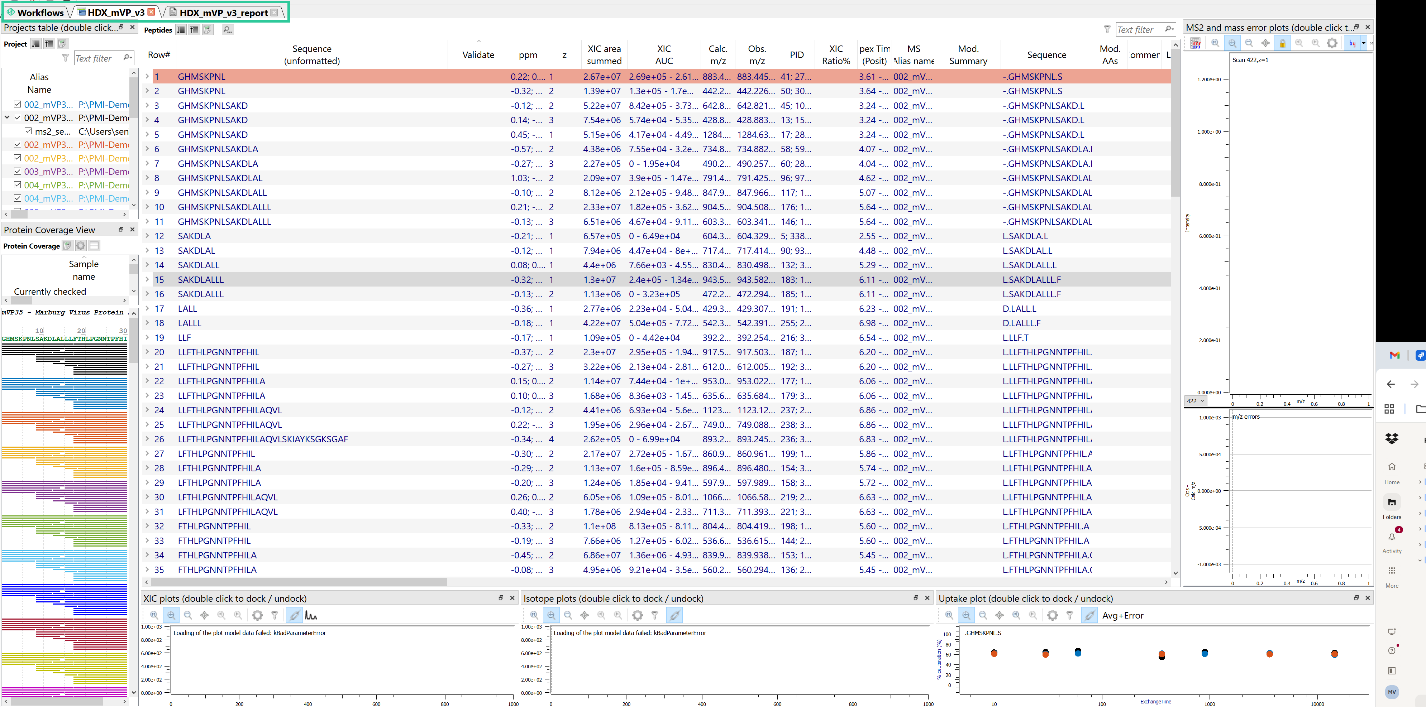This screenshot has width=1426, height=707.
Task: Click the funnel filter icon in Projects table
Action: [x=65, y=58]
